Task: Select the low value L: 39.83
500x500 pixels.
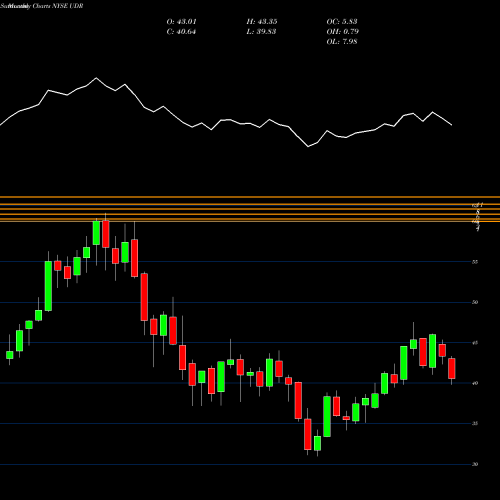Action: pos(261,32)
